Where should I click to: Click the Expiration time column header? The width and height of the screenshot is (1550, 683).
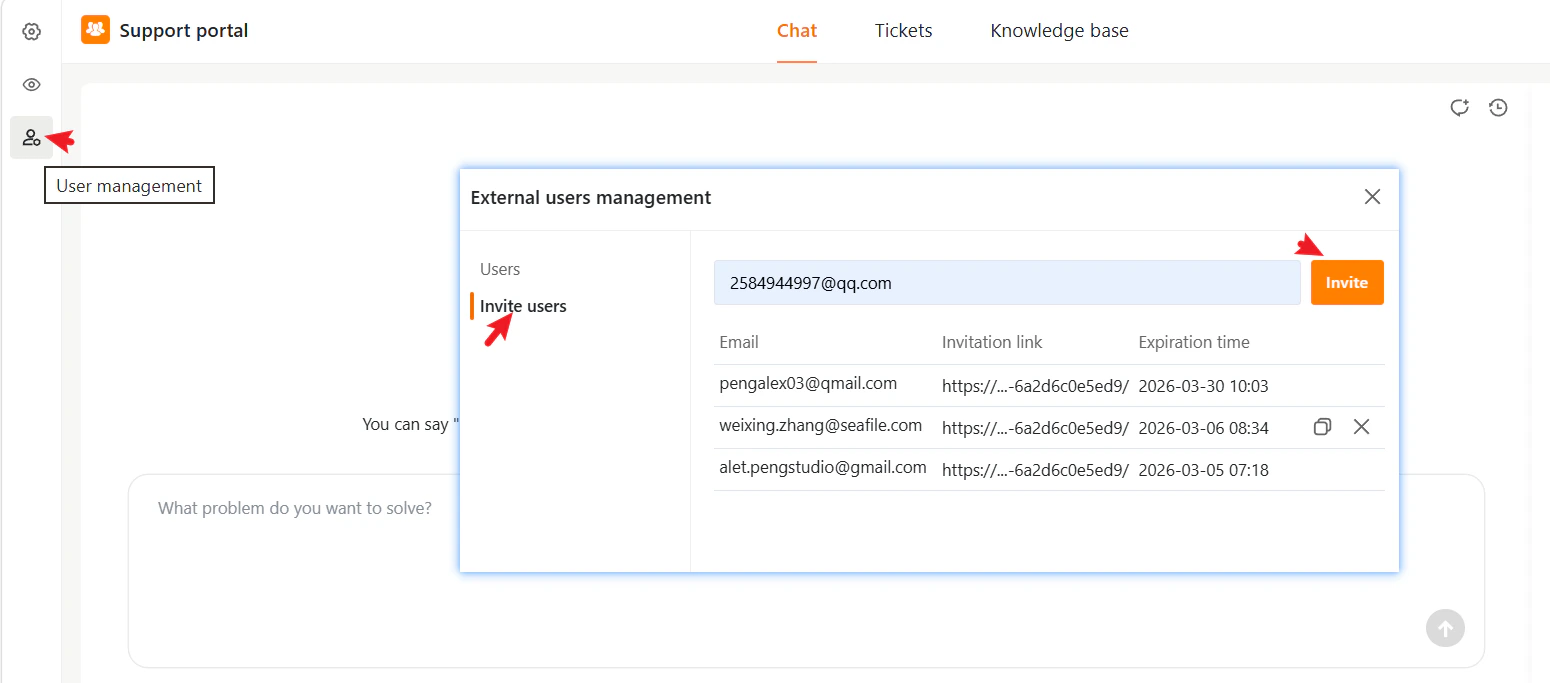(1194, 342)
